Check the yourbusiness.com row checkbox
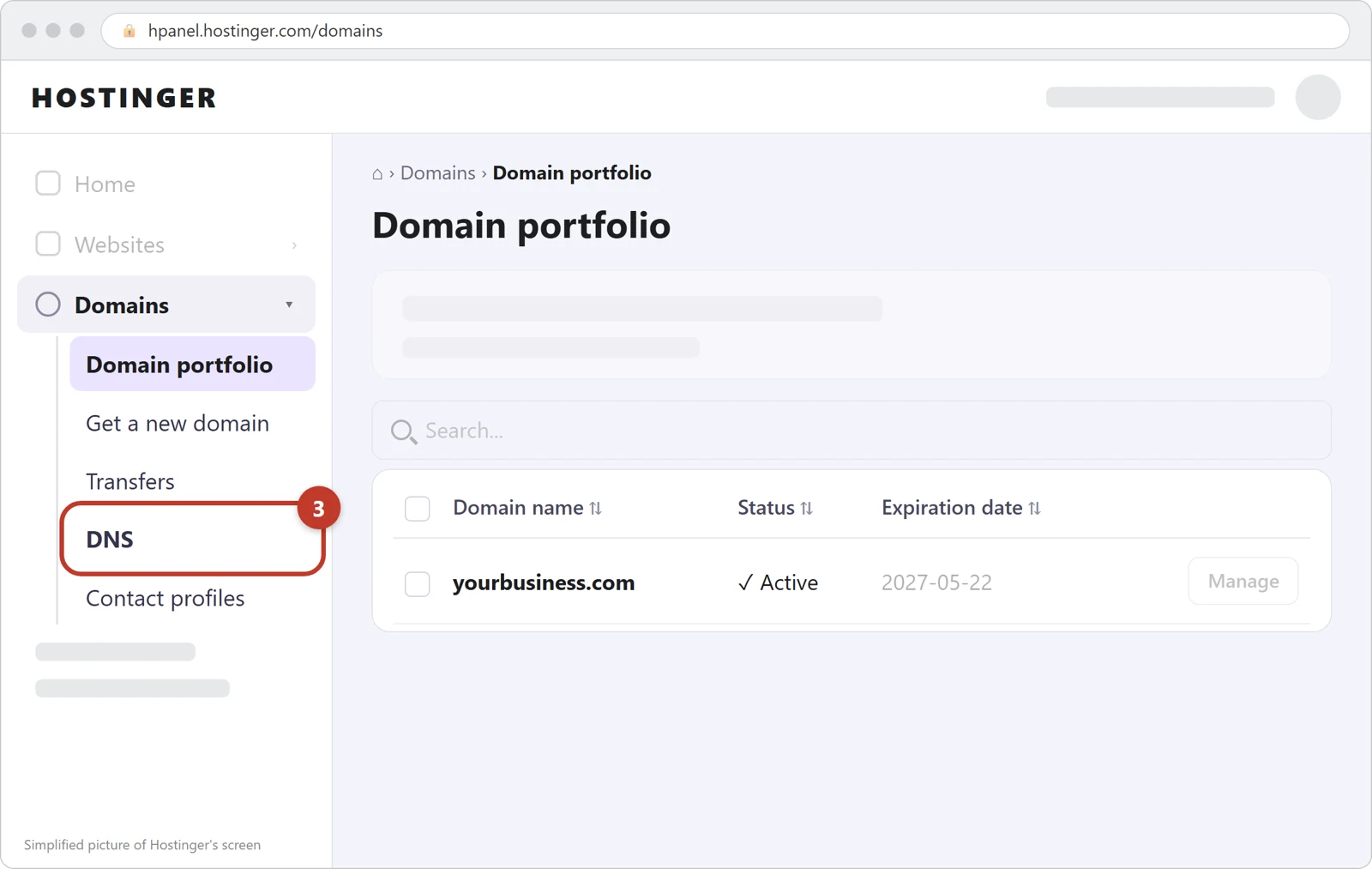The image size is (1372, 869). (418, 584)
